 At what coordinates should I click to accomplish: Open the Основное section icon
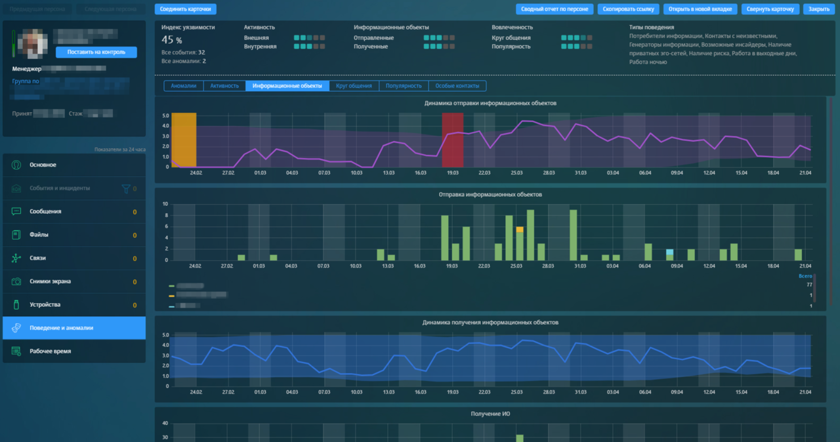(16, 165)
